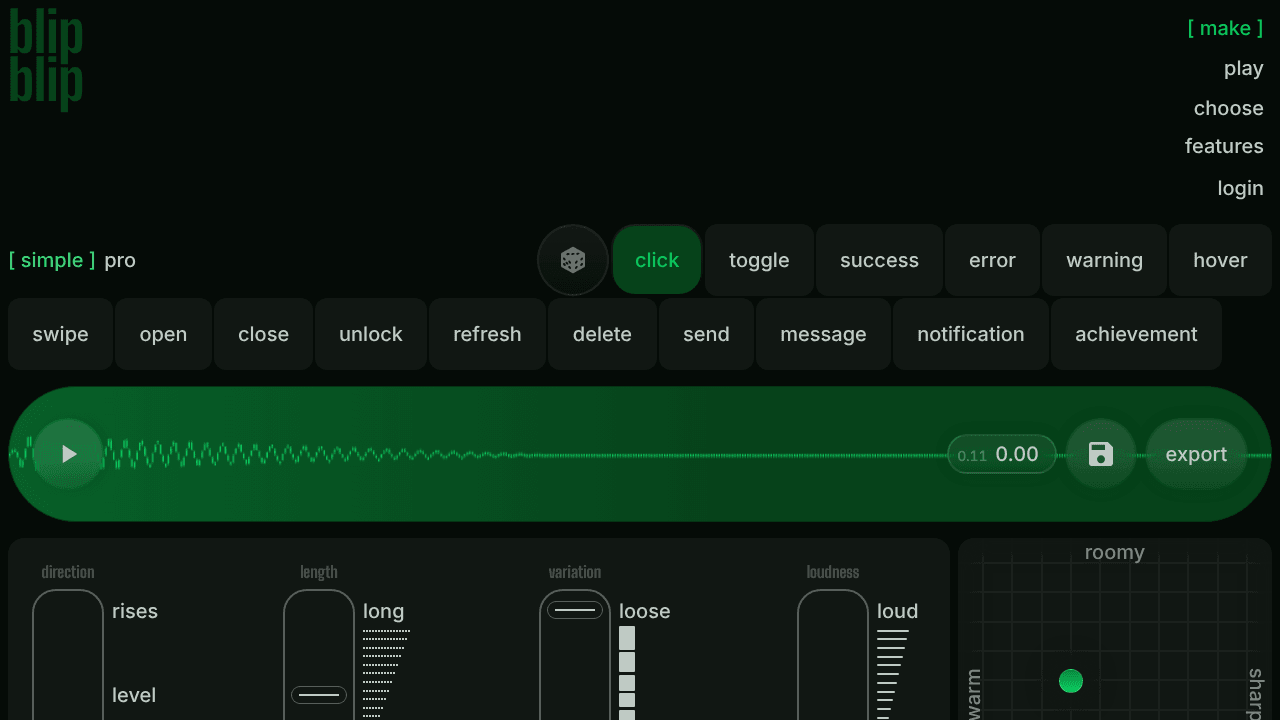This screenshot has width=1280, height=720.
Task: Click the variation slider handle
Action: 575,610
